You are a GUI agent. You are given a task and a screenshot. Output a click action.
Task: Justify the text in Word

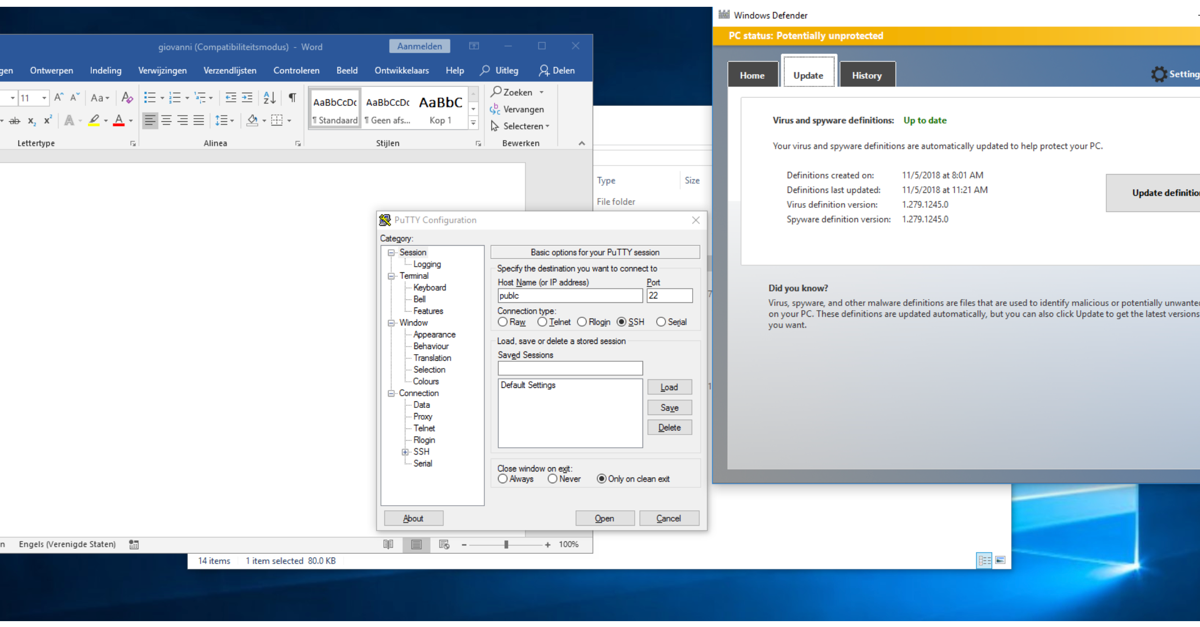(198, 121)
